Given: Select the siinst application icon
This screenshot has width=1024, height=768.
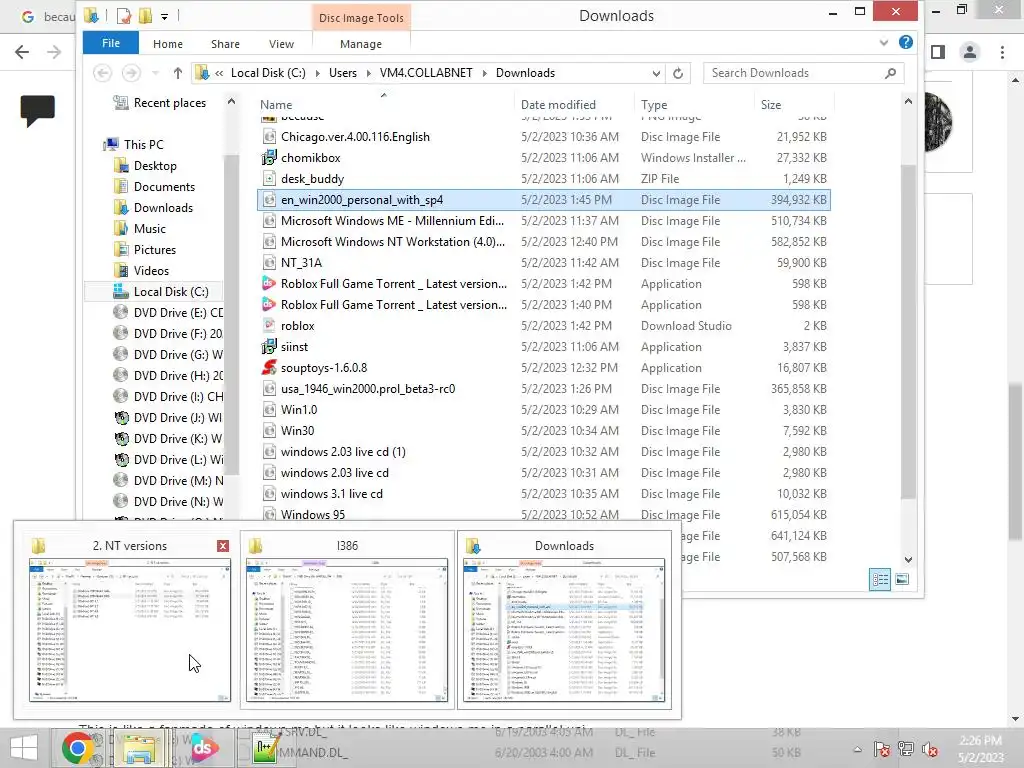Looking at the screenshot, I should point(268,347).
